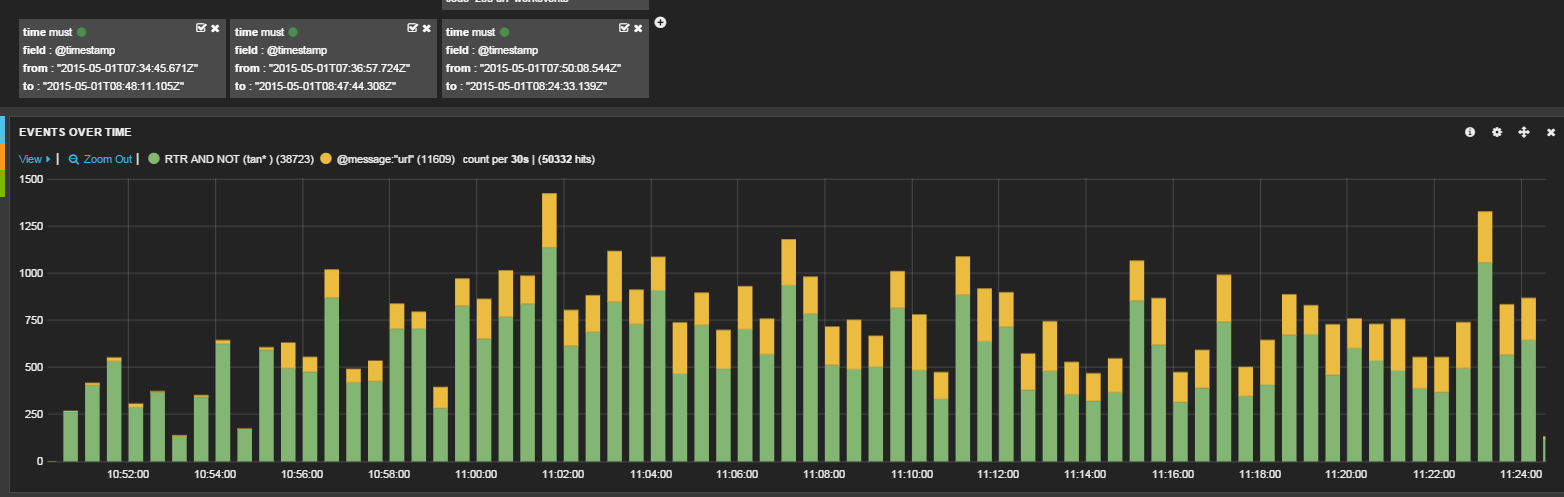Click the yellow @message:"url" legend dot

click(x=326, y=159)
